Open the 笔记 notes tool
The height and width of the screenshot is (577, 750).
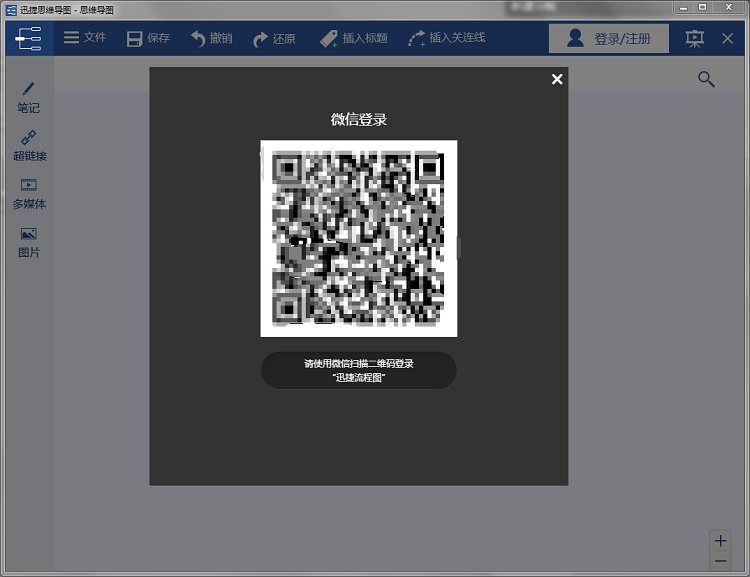[29, 98]
